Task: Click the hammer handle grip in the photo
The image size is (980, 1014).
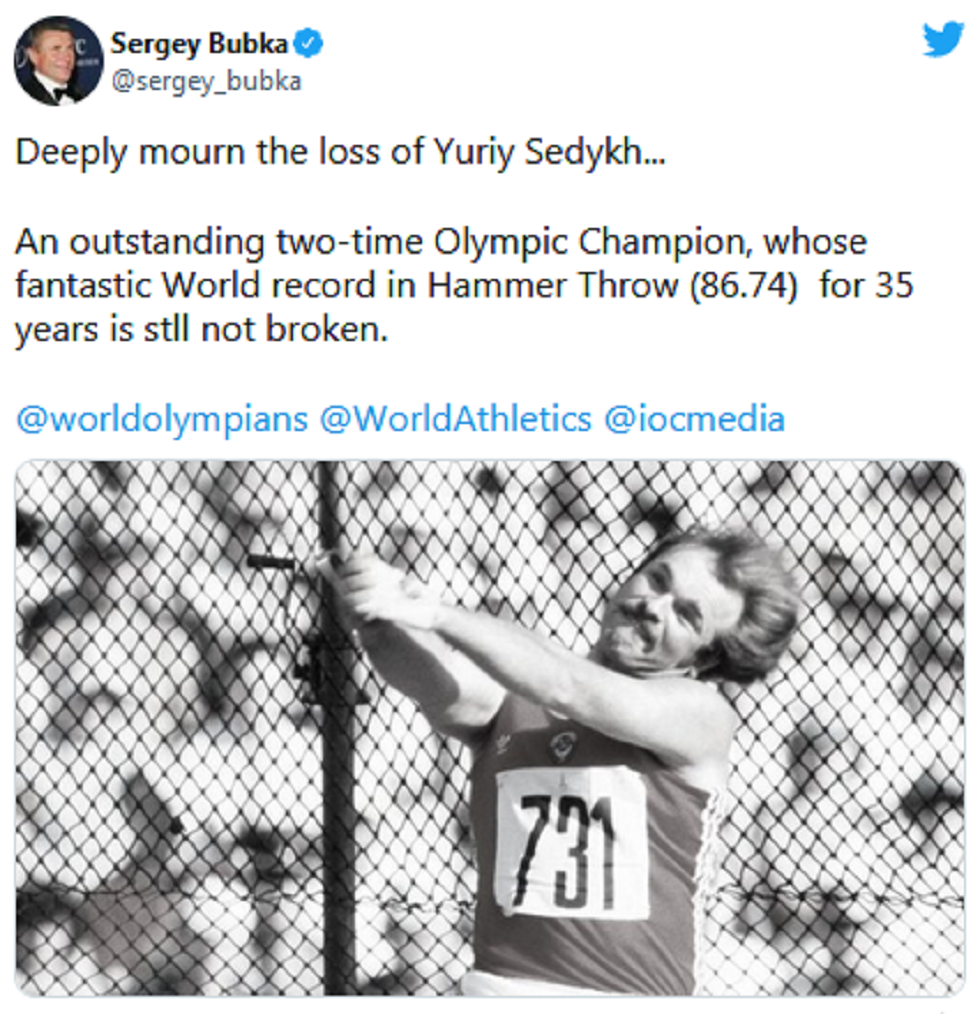Action: coord(272,561)
